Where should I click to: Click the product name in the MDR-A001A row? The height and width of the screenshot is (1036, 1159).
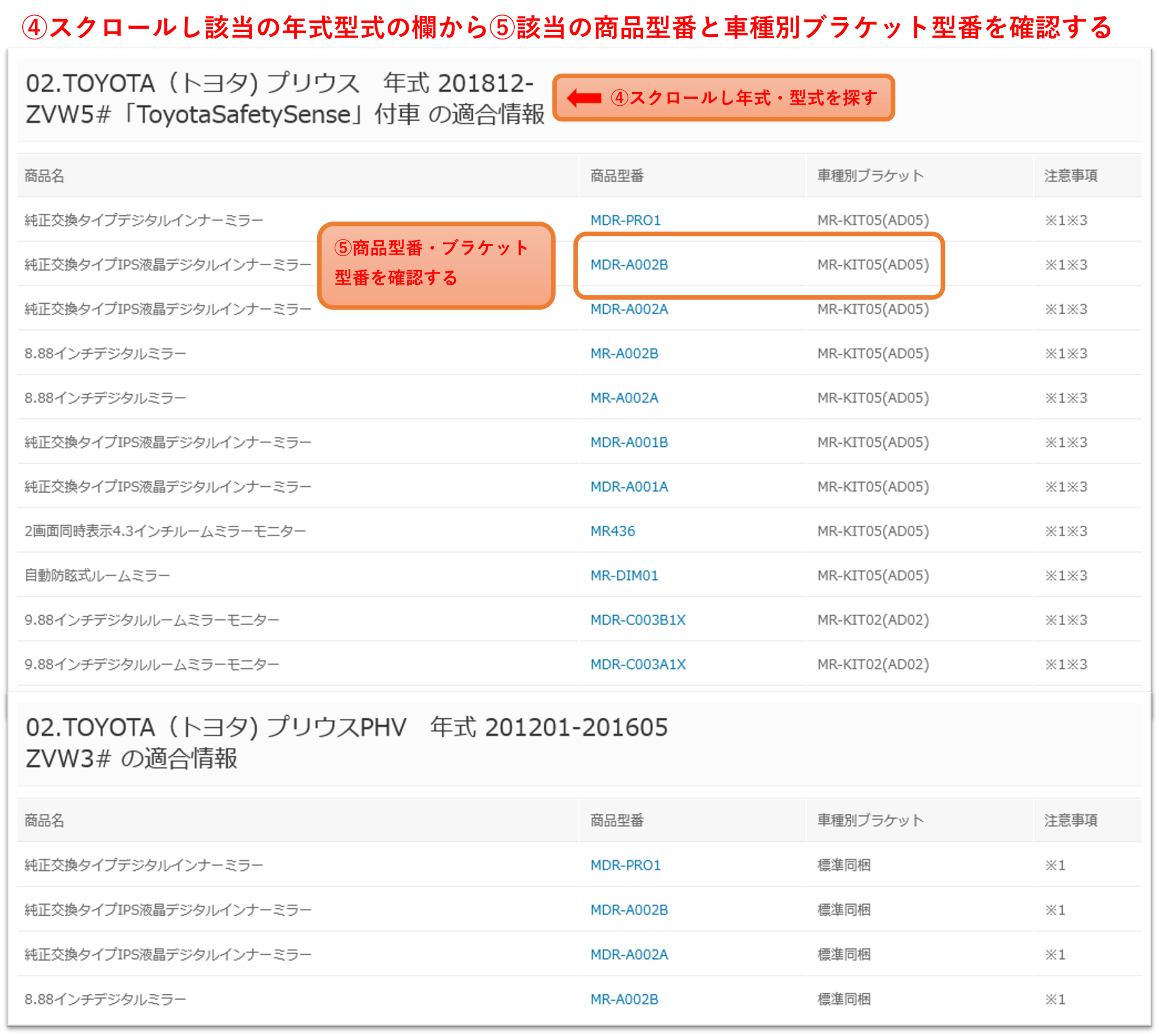tap(168, 487)
